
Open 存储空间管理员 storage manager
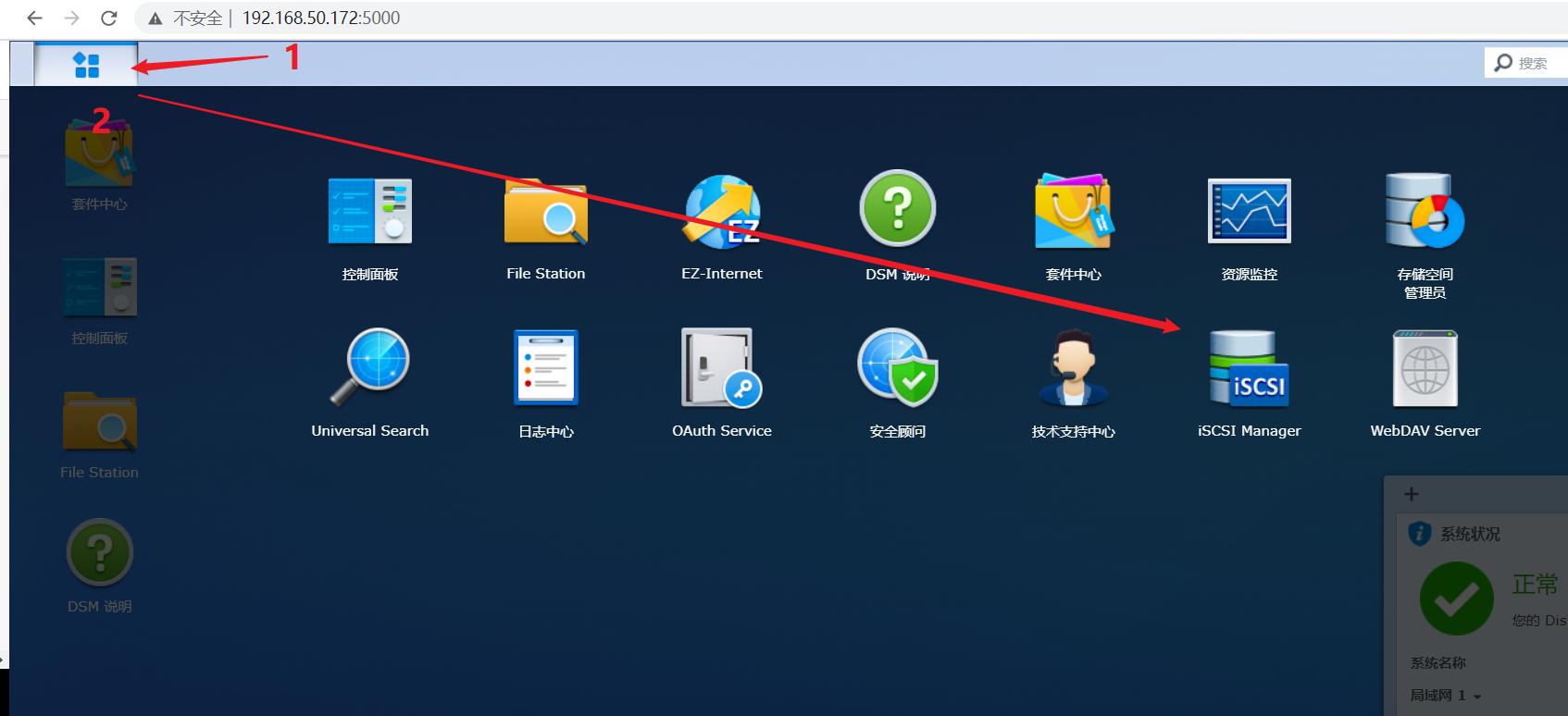click(x=1425, y=211)
